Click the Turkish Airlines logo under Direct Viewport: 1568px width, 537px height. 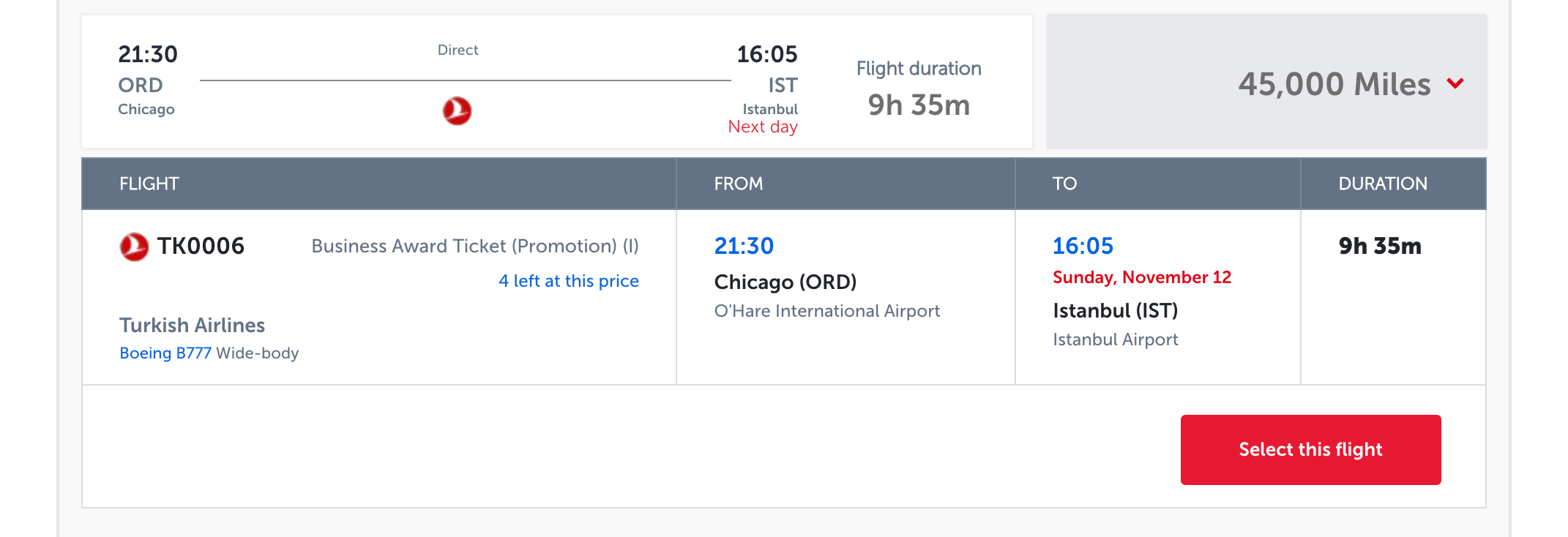[x=457, y=111]
